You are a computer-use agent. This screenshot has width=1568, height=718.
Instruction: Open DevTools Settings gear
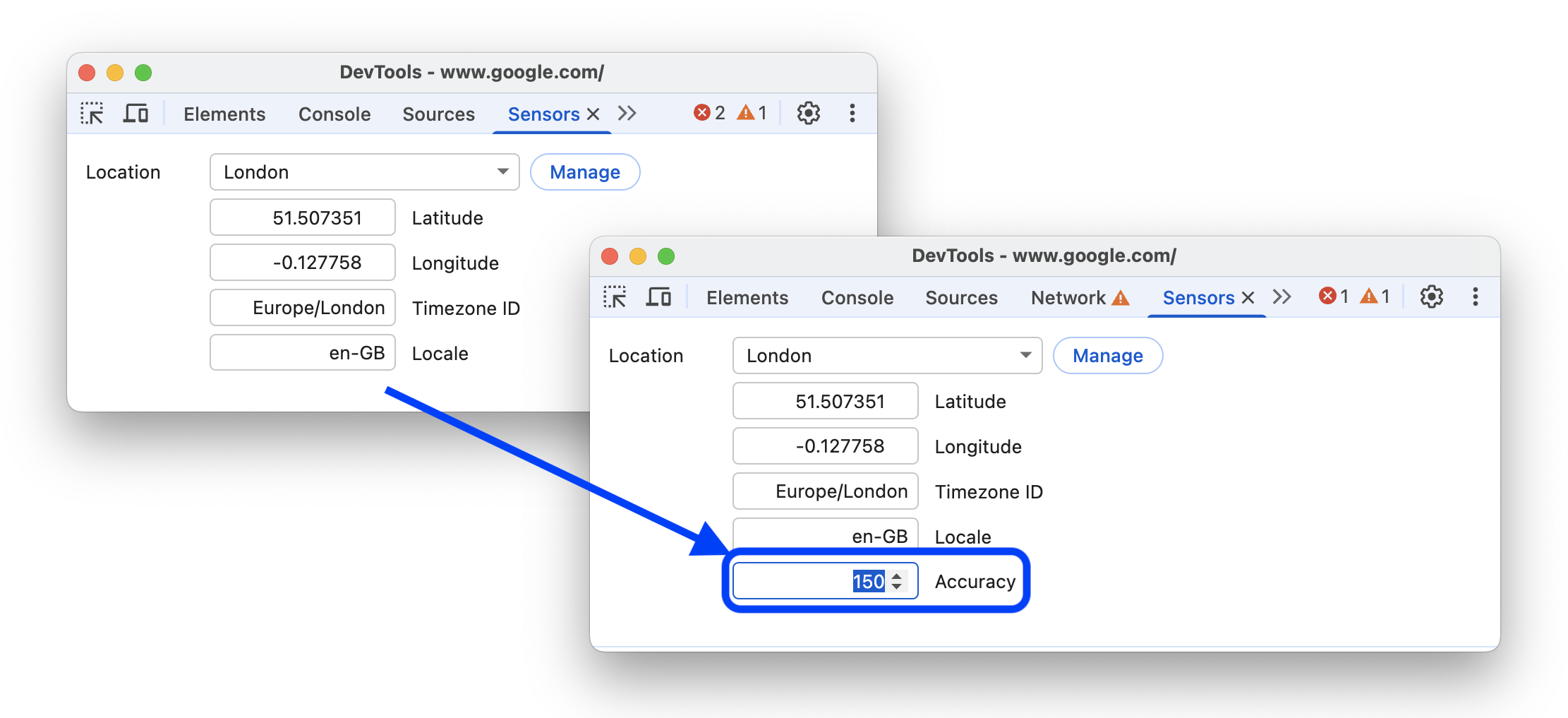click(x=1431, y=297)
